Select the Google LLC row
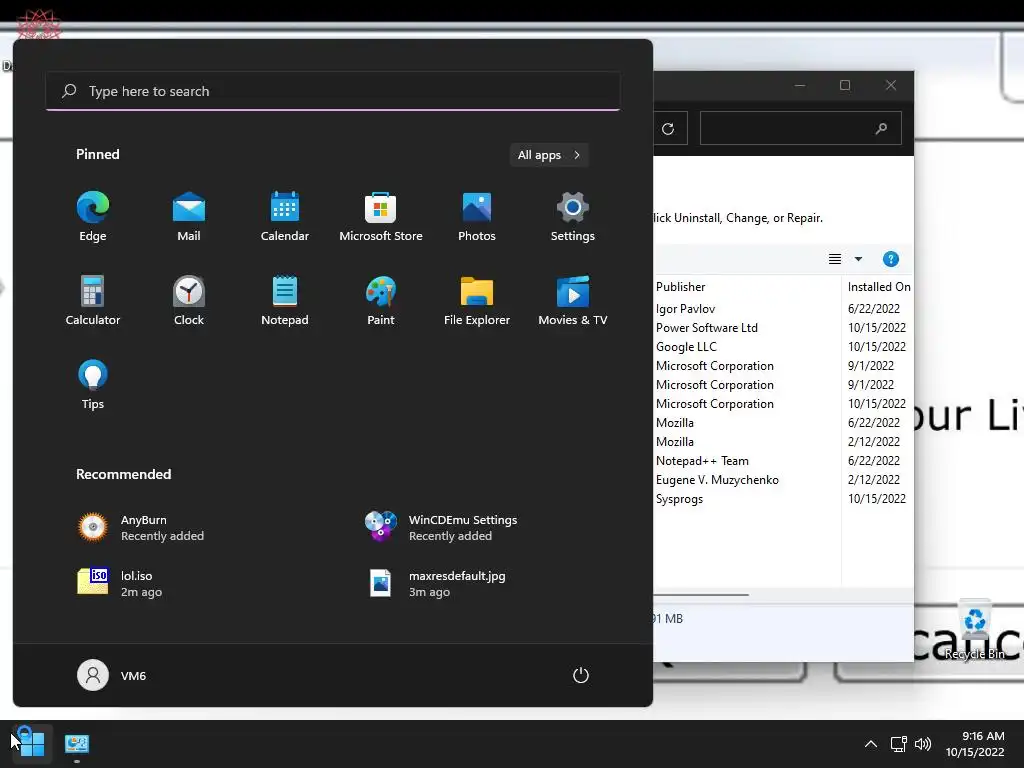Screen dimensions: 1024x768 pyautogui.click(x=783, y=347)
